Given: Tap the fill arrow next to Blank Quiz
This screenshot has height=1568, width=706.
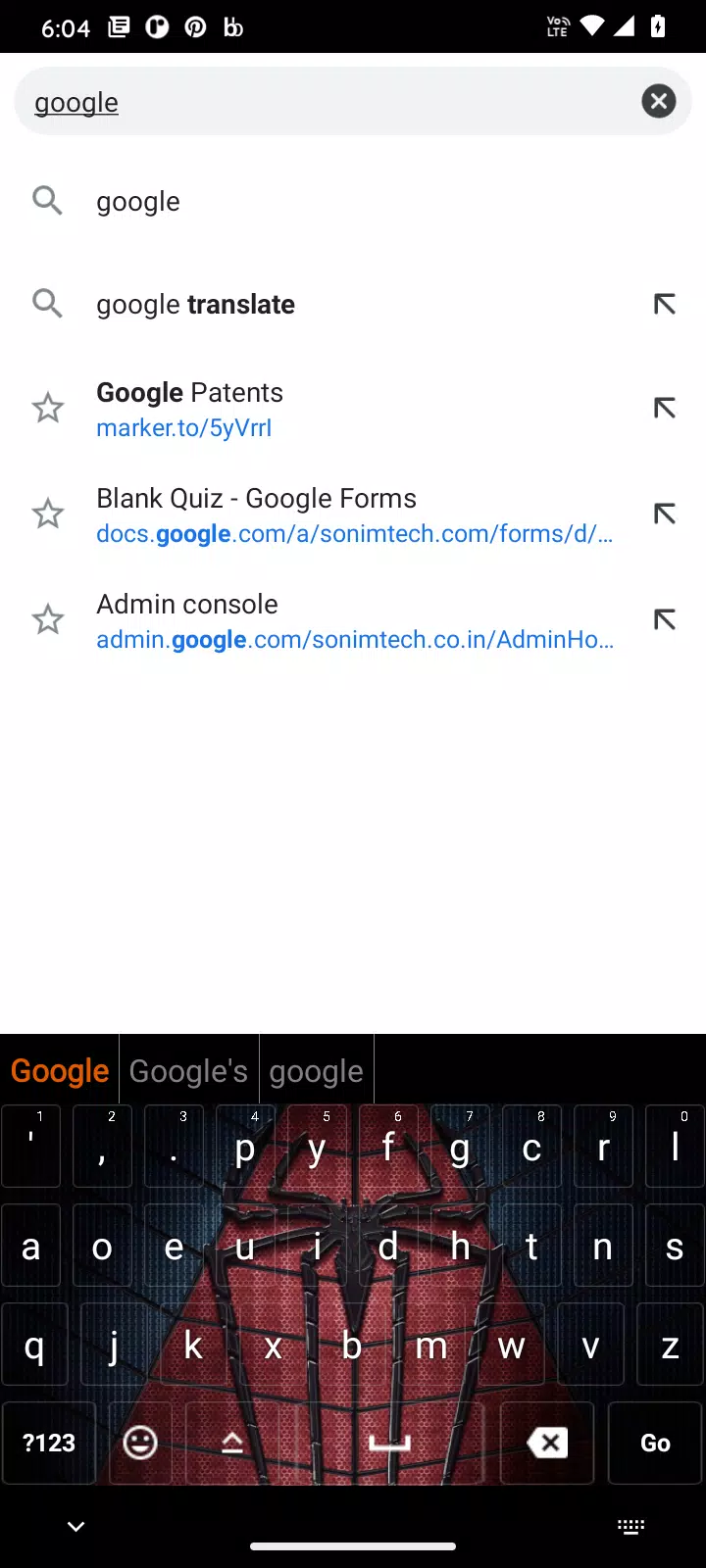Looking at the screenshot, I should click(664, 514).
